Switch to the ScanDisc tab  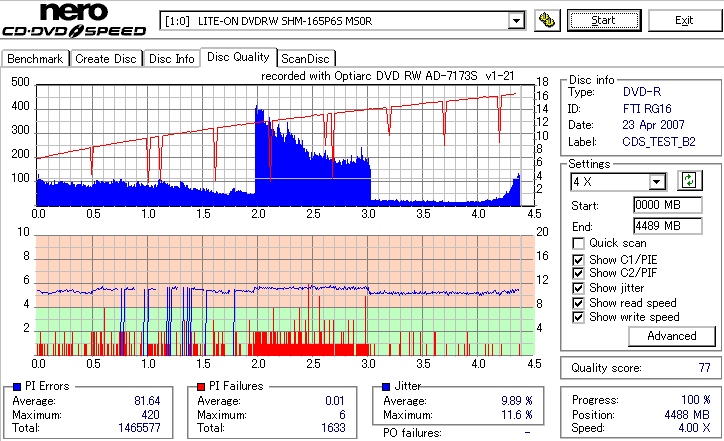305,59
